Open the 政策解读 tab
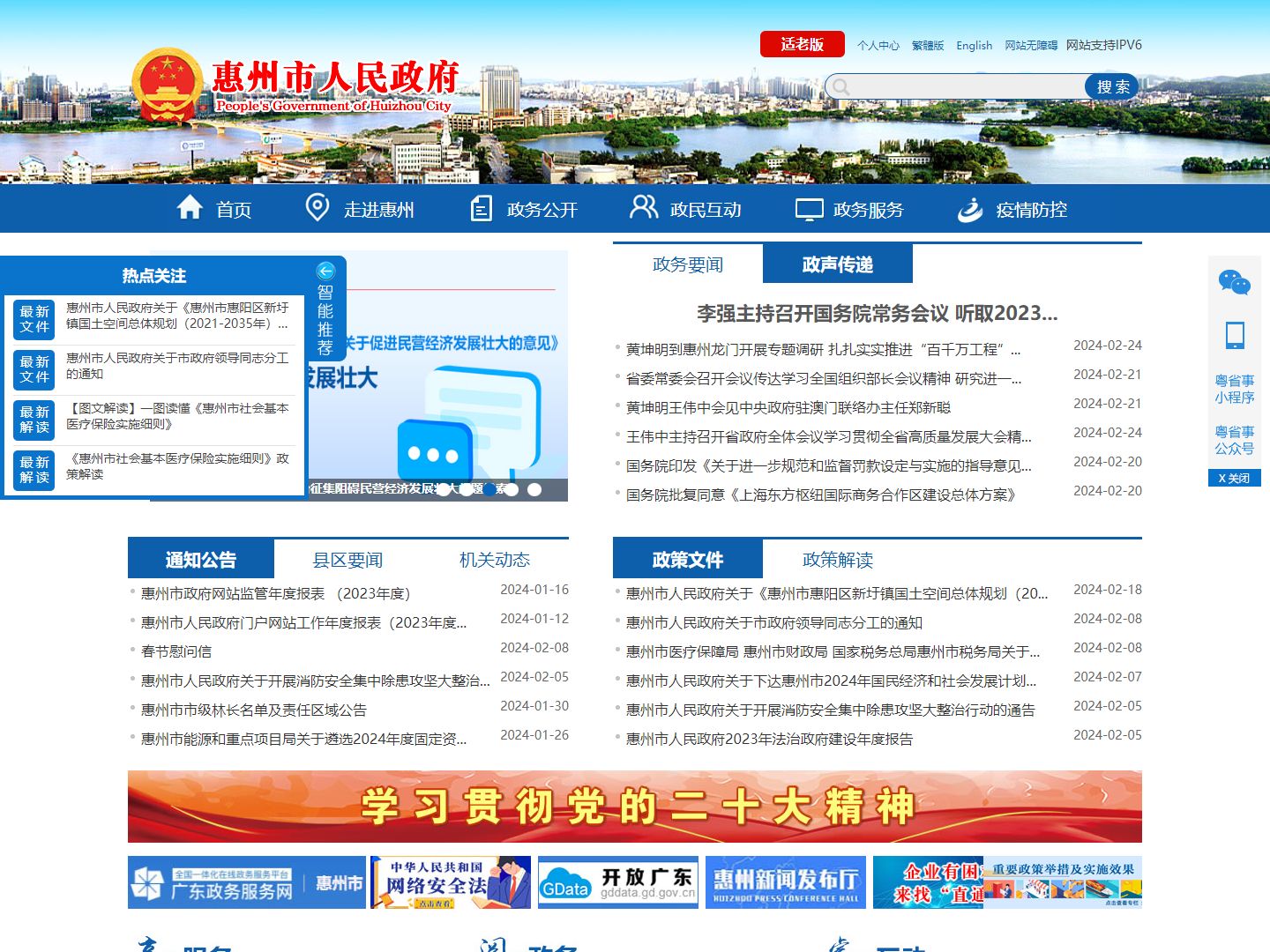The image size is (1270, 952). click(x=838, y=560)
